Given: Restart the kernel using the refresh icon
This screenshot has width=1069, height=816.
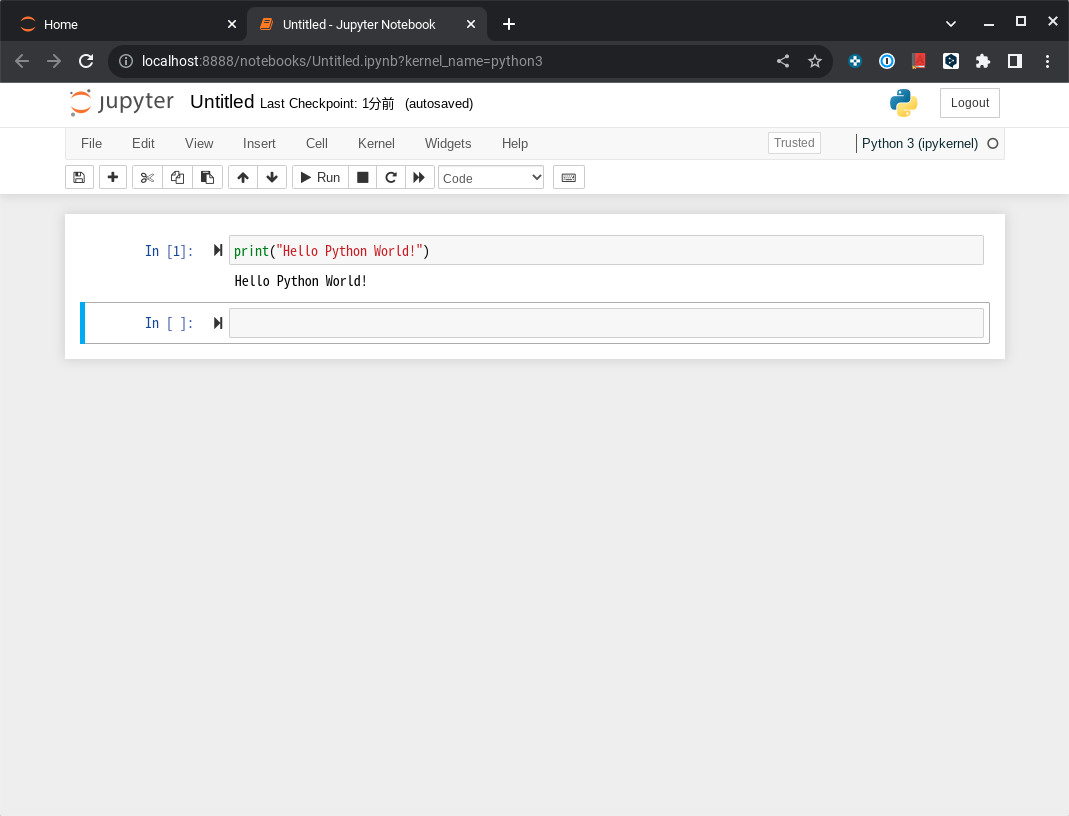Looking at the screenshot, I should click(x=391, y=177).
